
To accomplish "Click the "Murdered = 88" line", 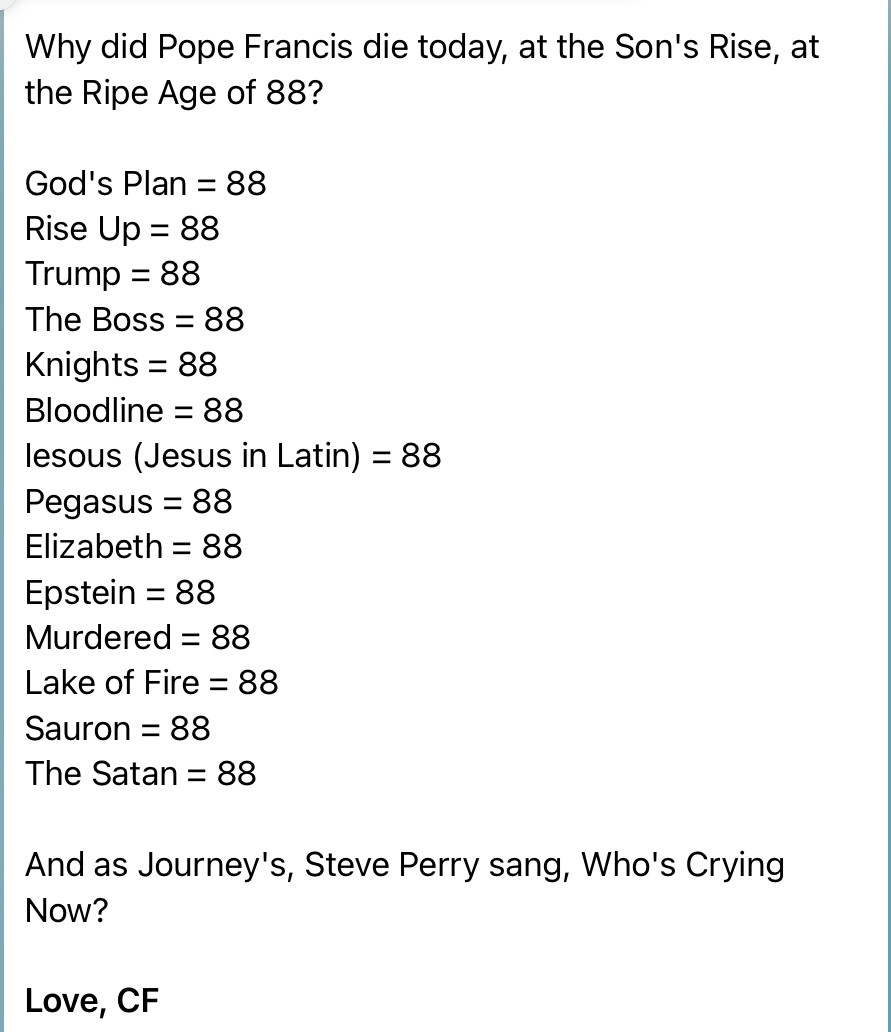I will click(x=138, y=637).
